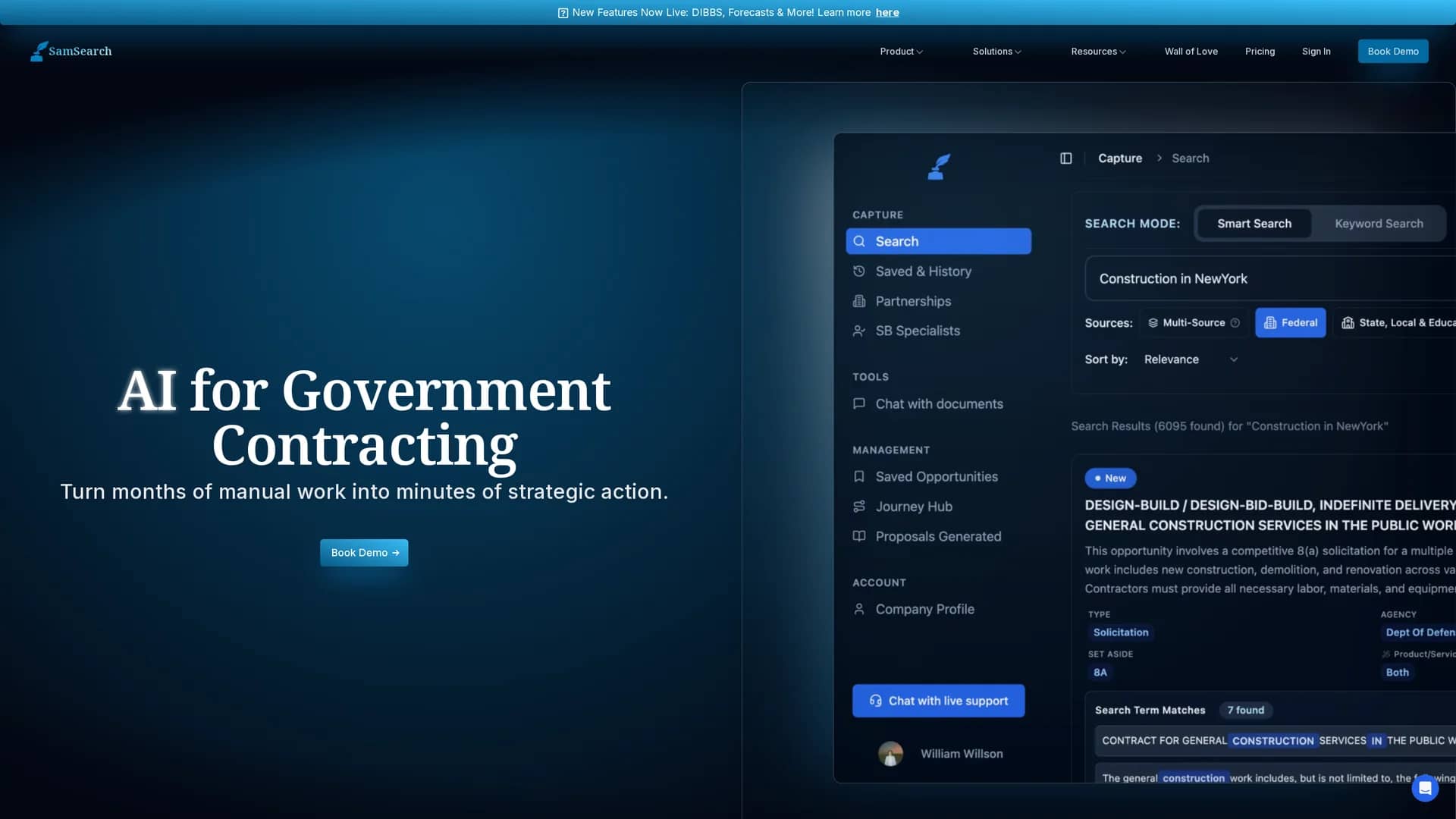
Task: Click the Federal building icon
Action: point(1270,323)
